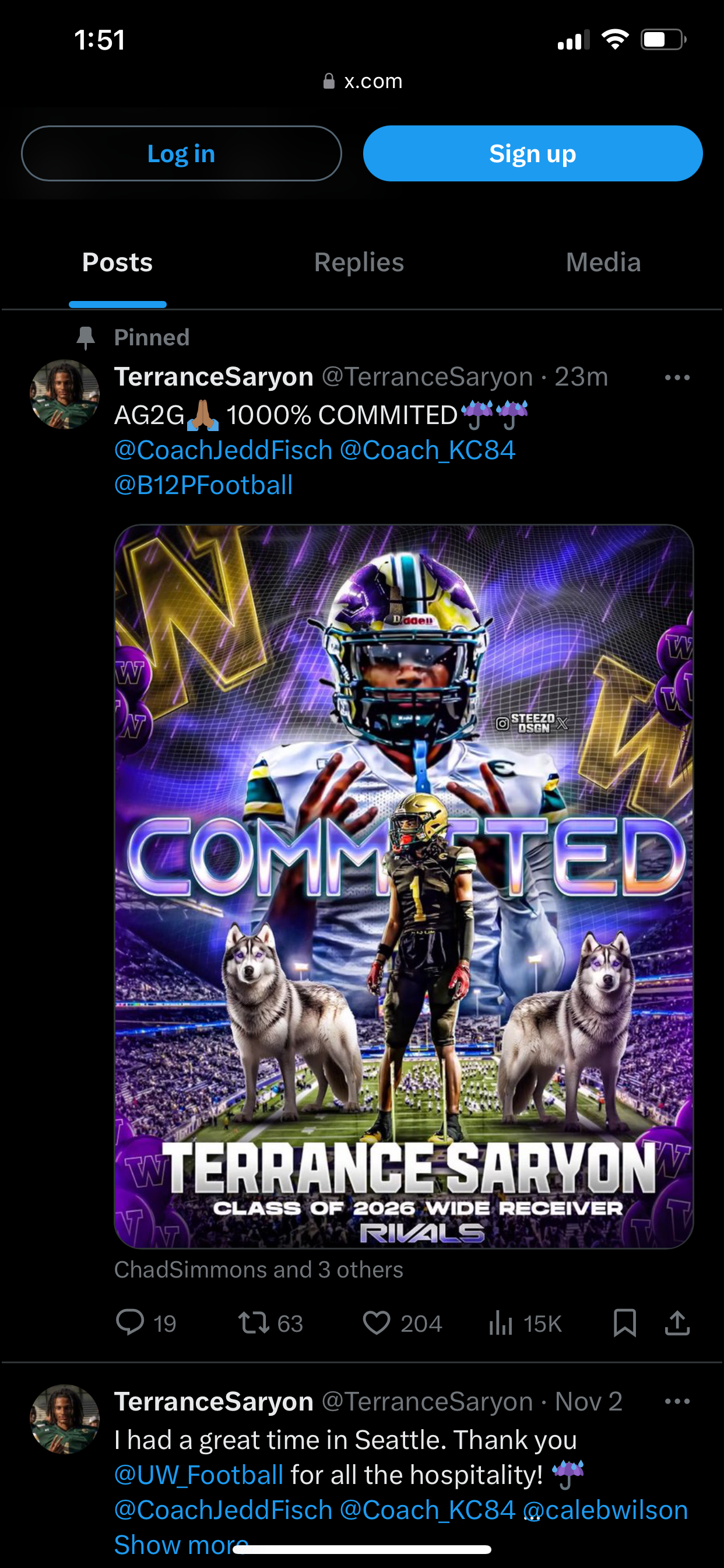Switch to the Replies tab
This screenshot has height=1568, width=724.
point(359,262)
